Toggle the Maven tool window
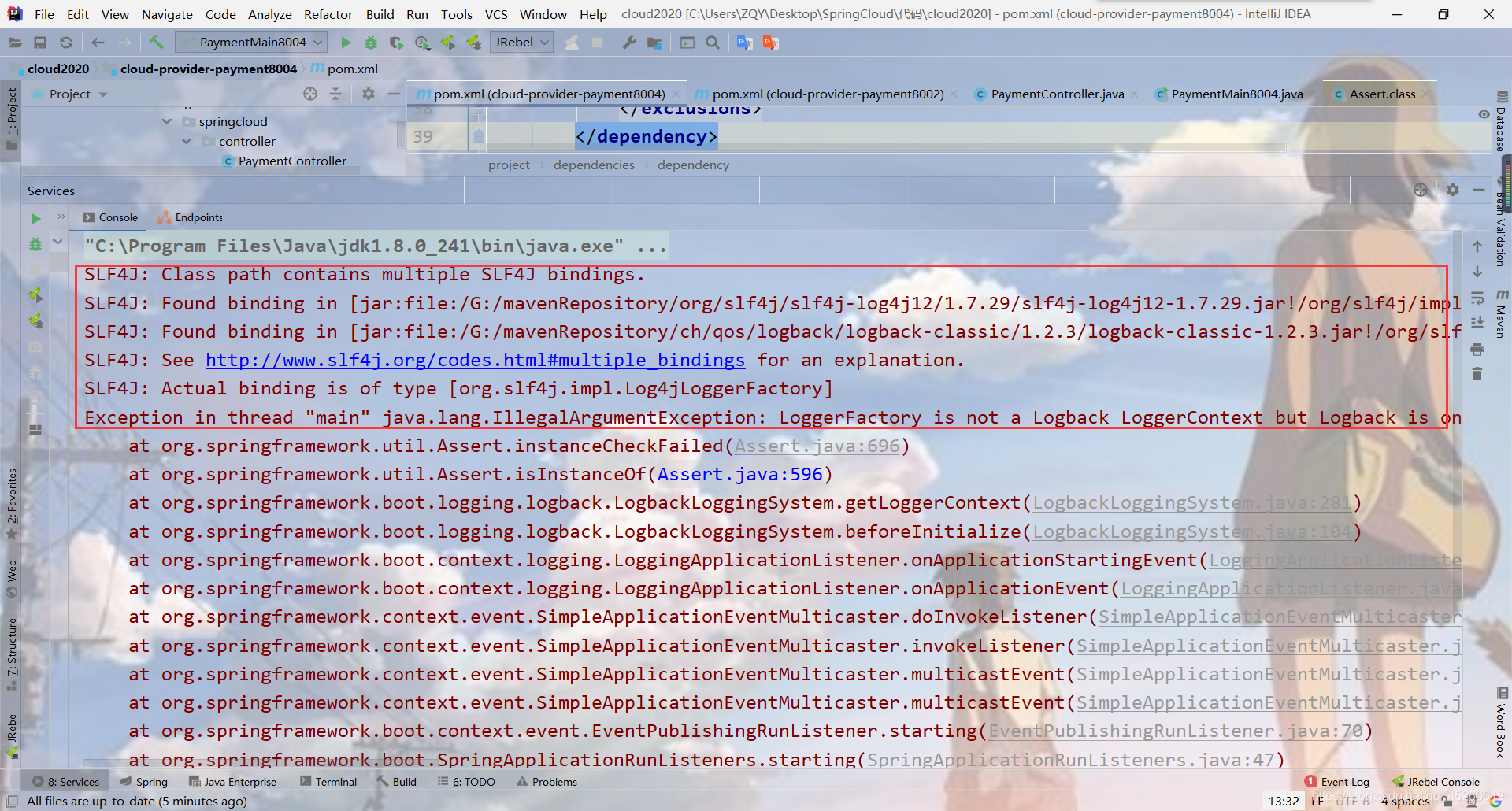 point(1501,313)
